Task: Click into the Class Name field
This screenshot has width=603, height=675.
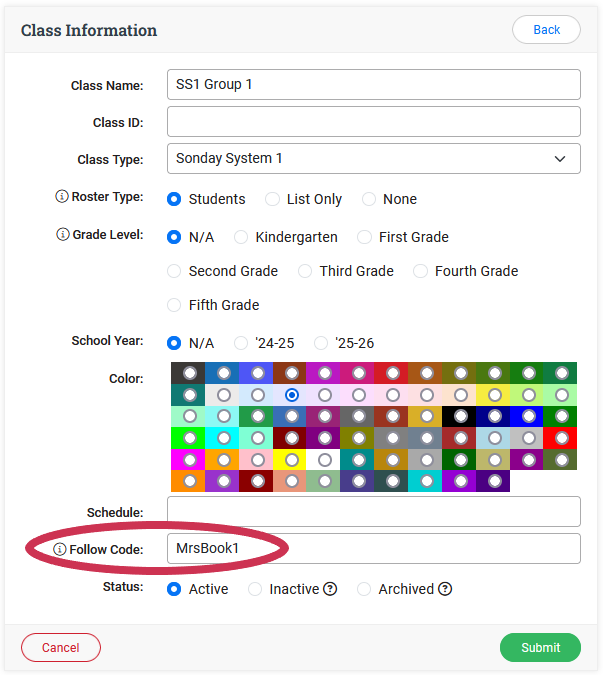Action: pos(373,84)
